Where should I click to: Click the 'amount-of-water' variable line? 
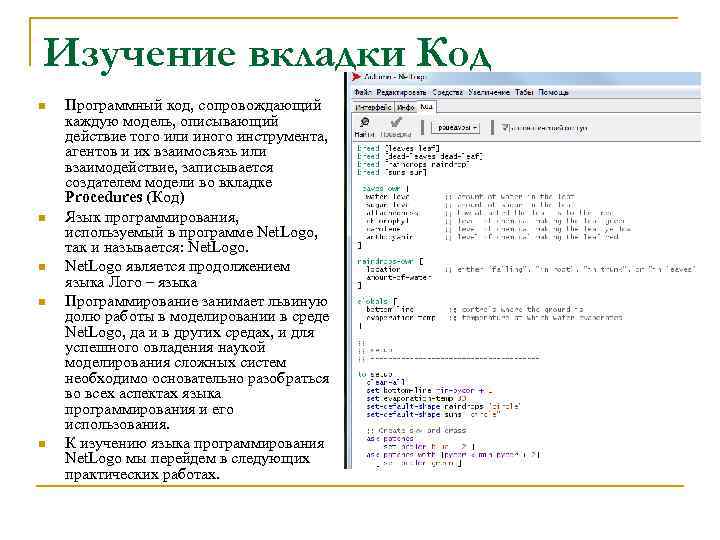coord(398,277)
